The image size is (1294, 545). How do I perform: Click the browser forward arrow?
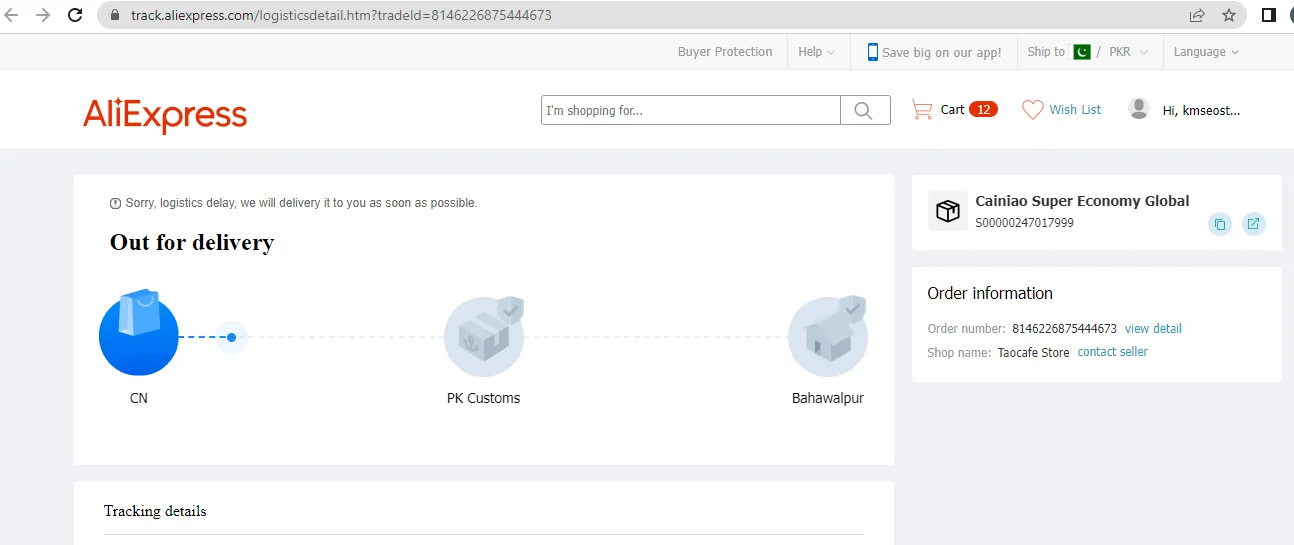pos(43,15)
